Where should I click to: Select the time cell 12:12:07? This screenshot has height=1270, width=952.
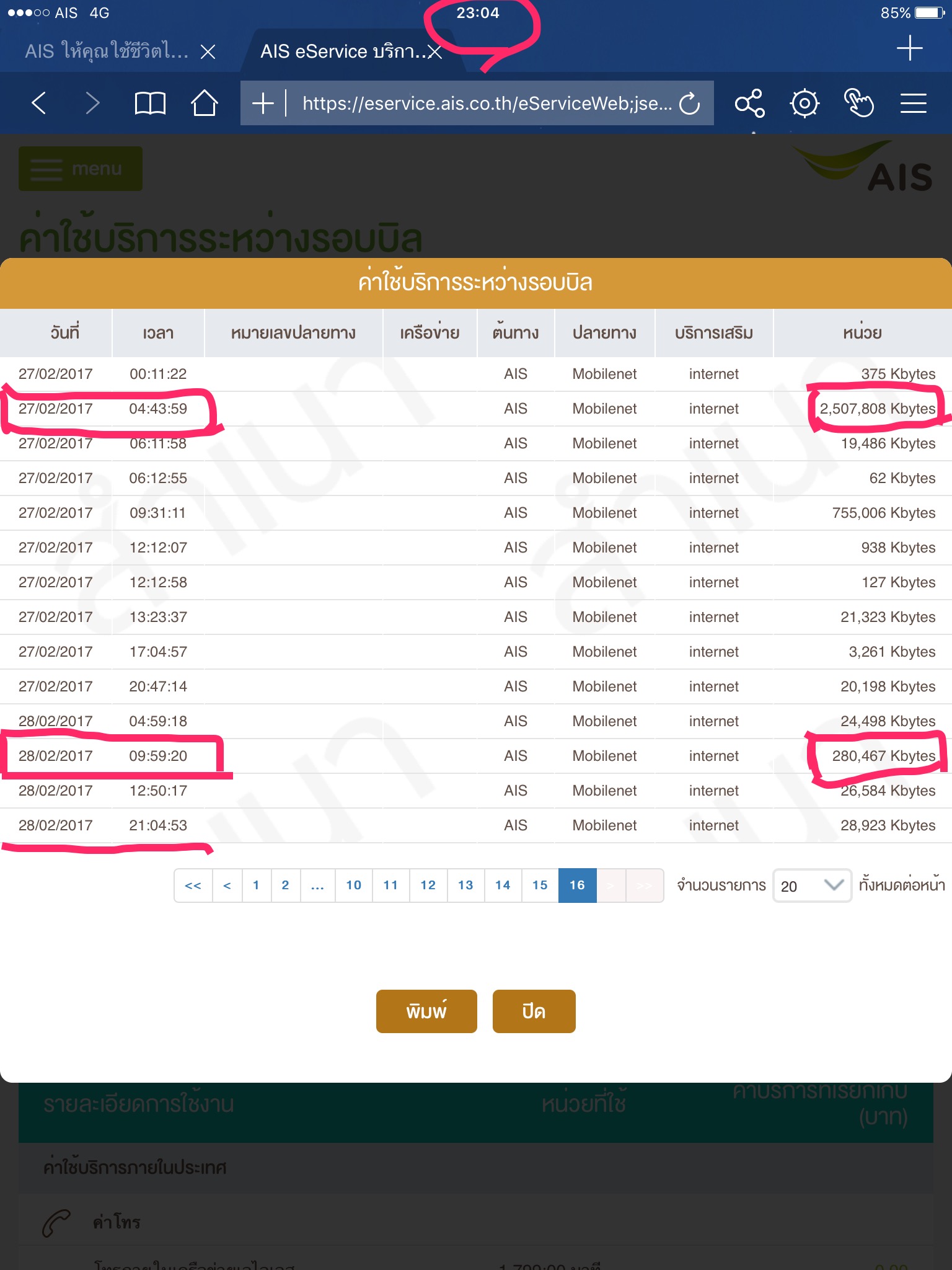(158, 548)
